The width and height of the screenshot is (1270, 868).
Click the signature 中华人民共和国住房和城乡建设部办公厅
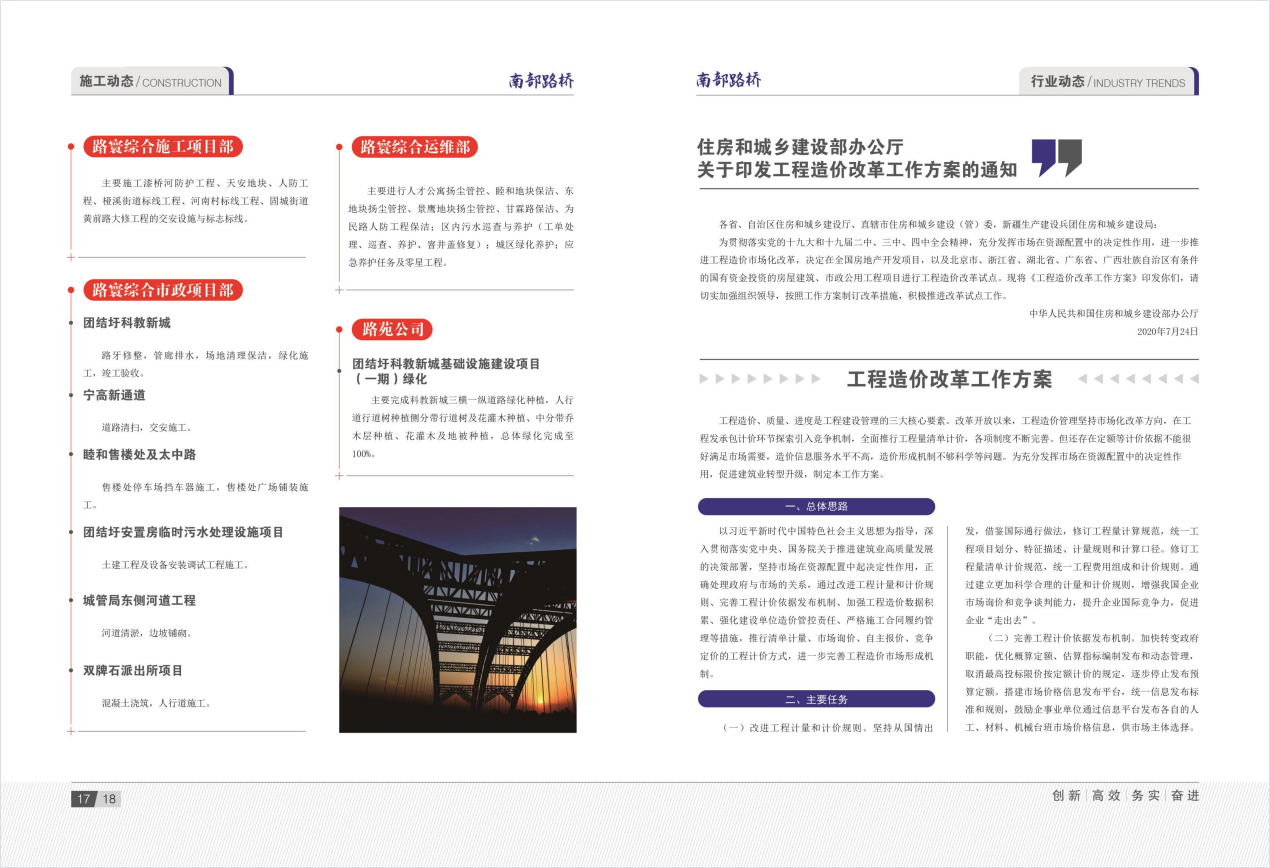[x=1114, y=313]
